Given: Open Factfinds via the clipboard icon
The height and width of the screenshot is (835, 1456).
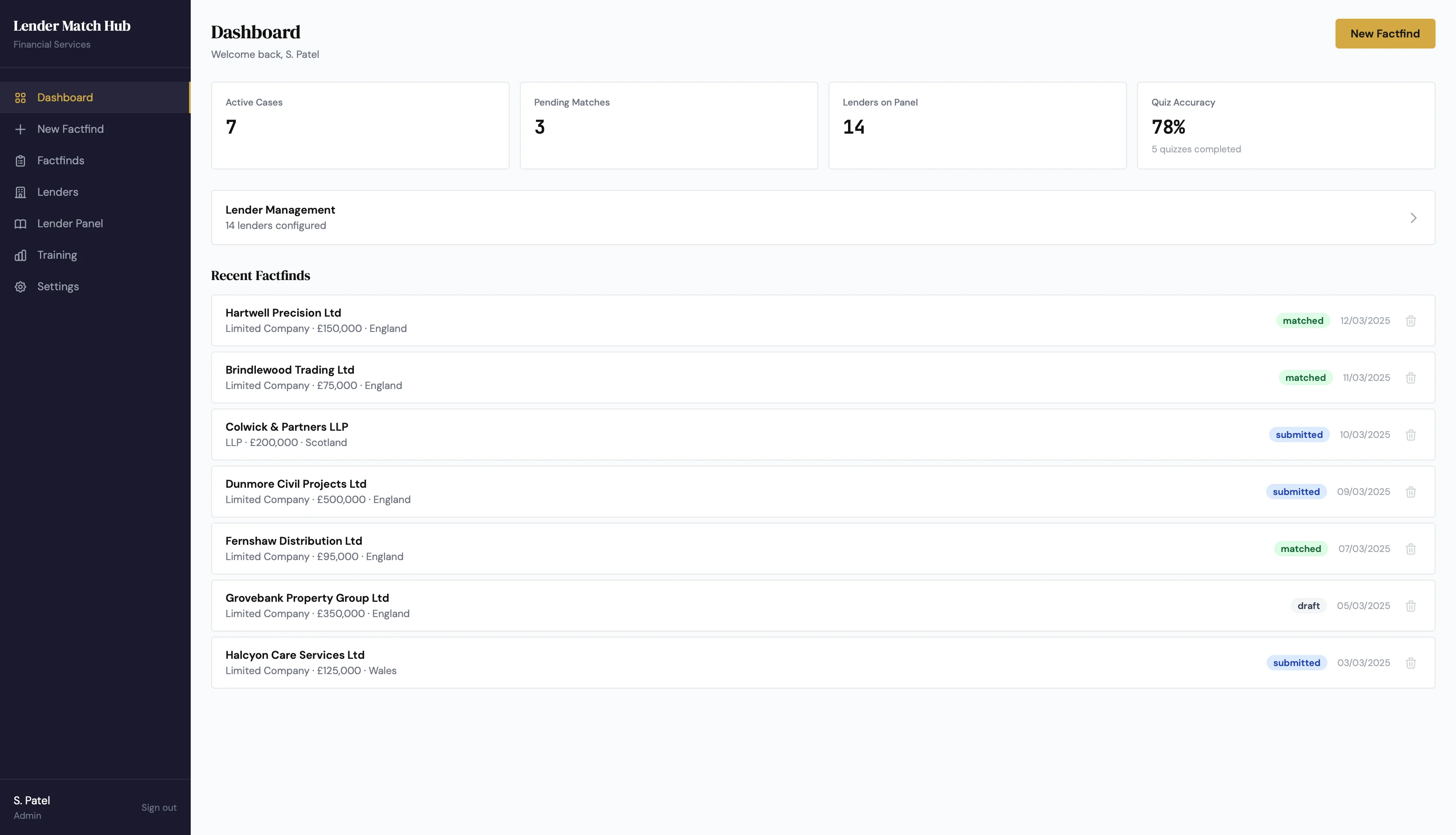Looking at the screenshot, I should [21, 160].
